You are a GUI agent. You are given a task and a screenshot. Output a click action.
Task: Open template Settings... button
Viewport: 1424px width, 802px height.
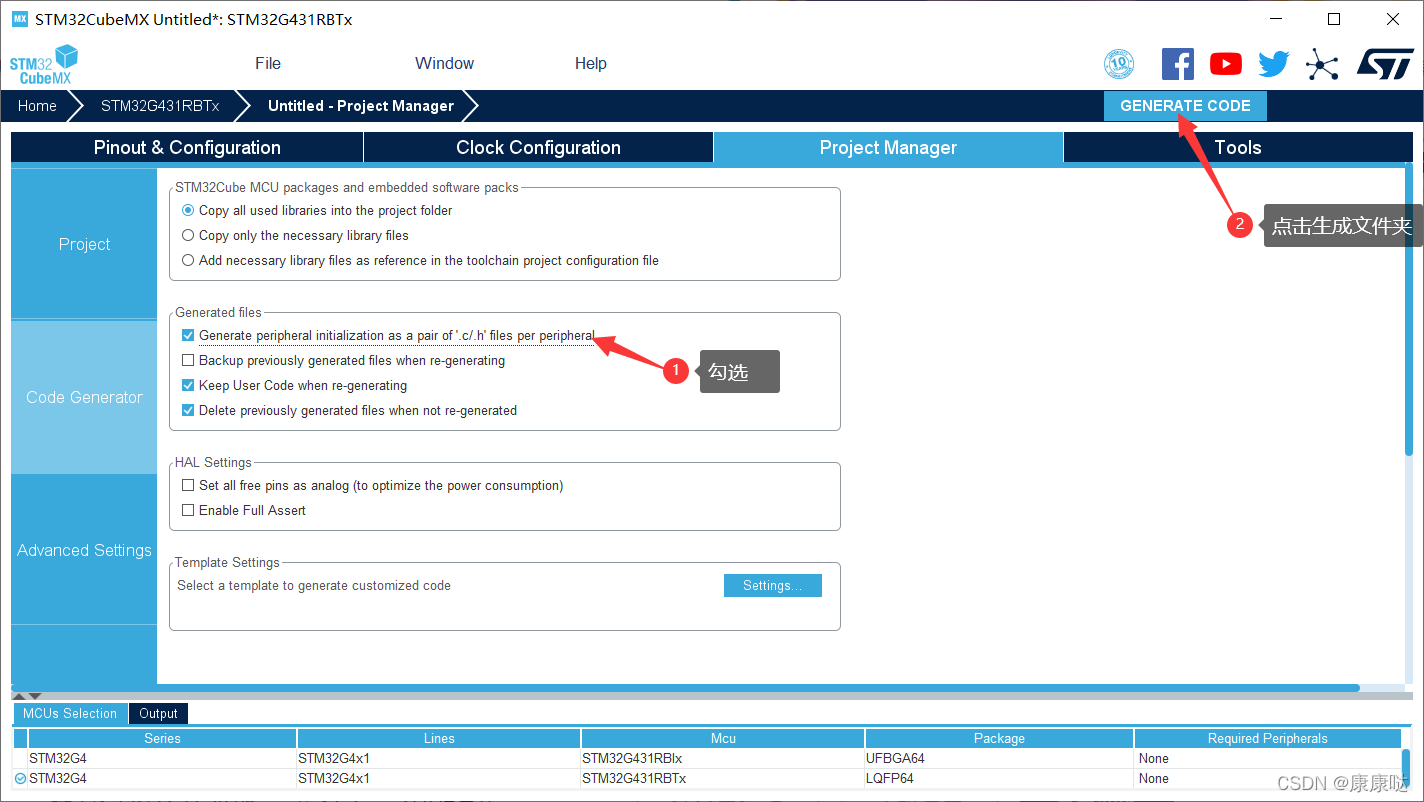coord(772,585)
